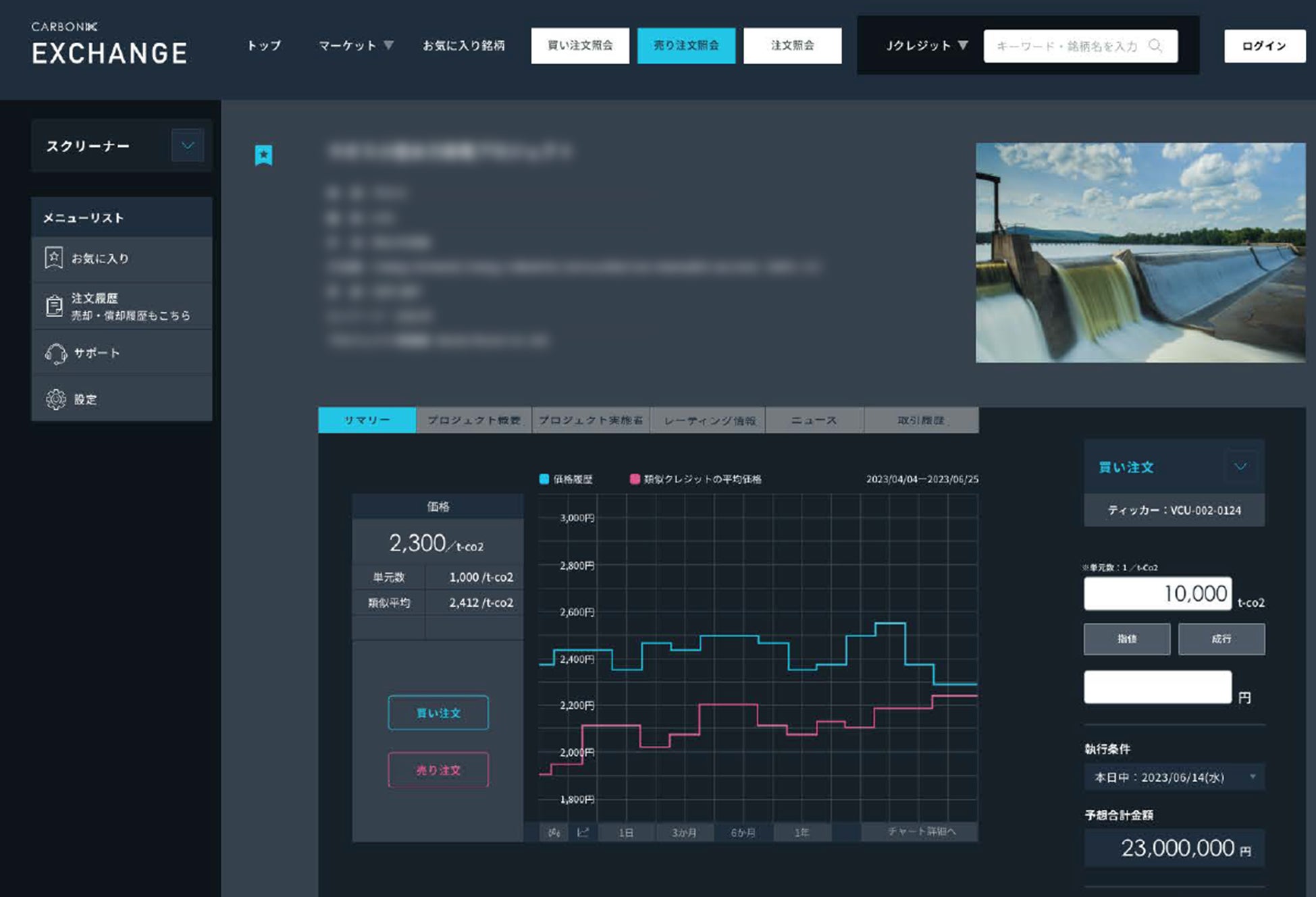Open the Jクレジット category dropdown
This screenshot has height=897, width=1316.
point(926,46)
